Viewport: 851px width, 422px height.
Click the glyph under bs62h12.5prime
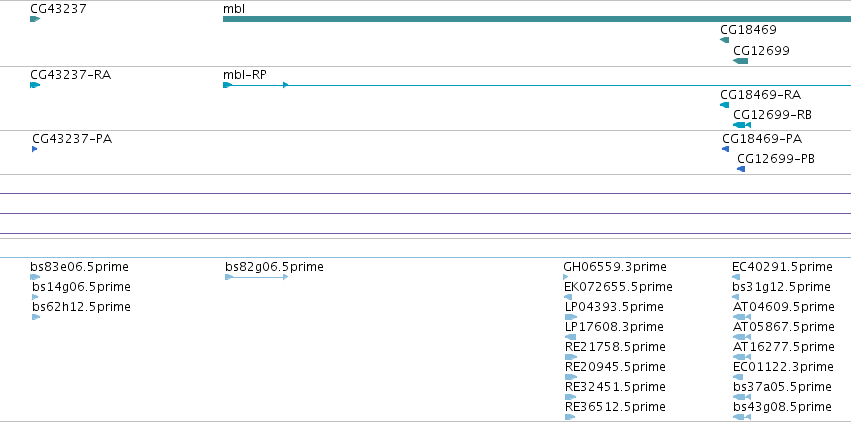(x=36, y=317)
